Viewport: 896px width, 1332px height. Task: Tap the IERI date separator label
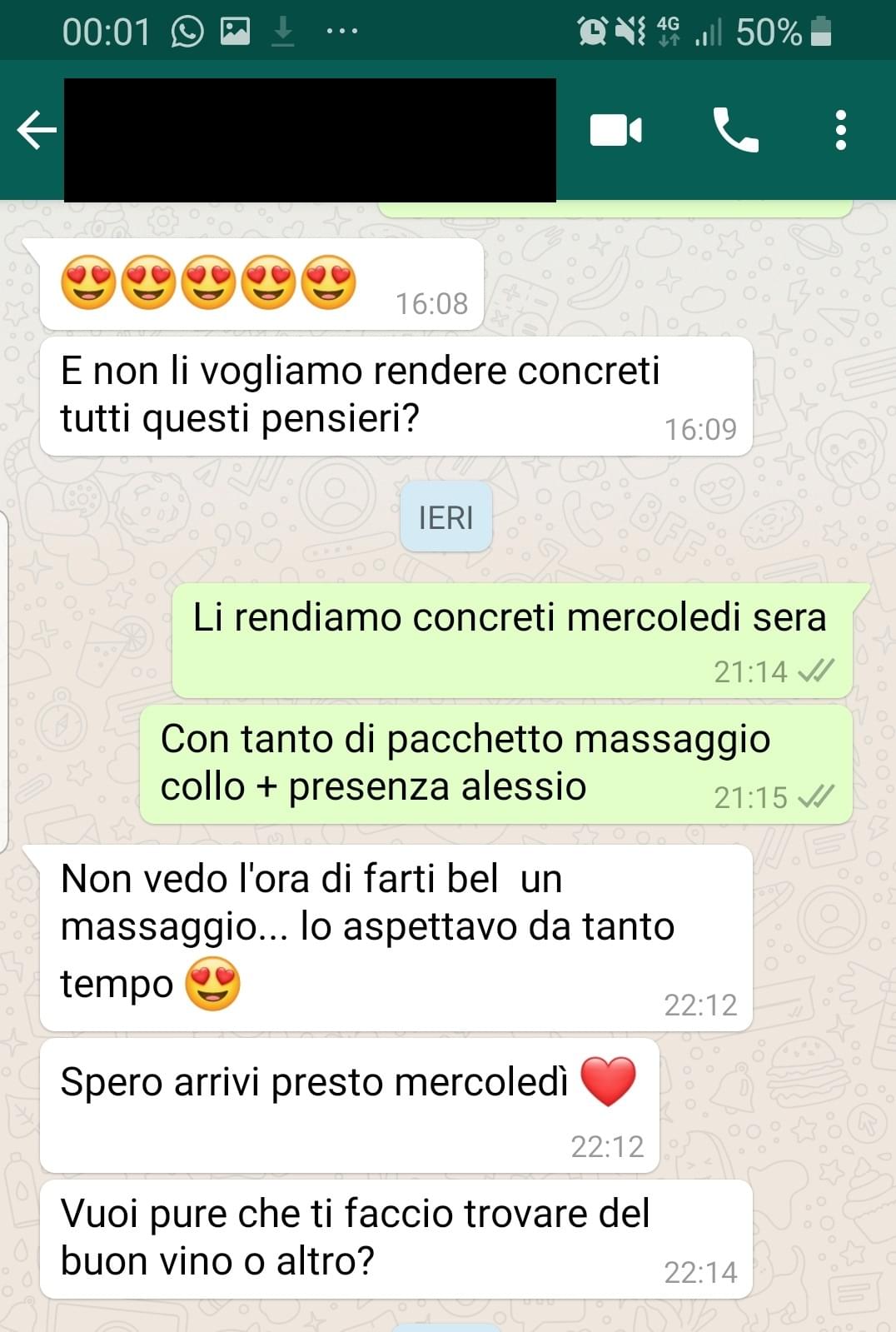coord(446,517)
